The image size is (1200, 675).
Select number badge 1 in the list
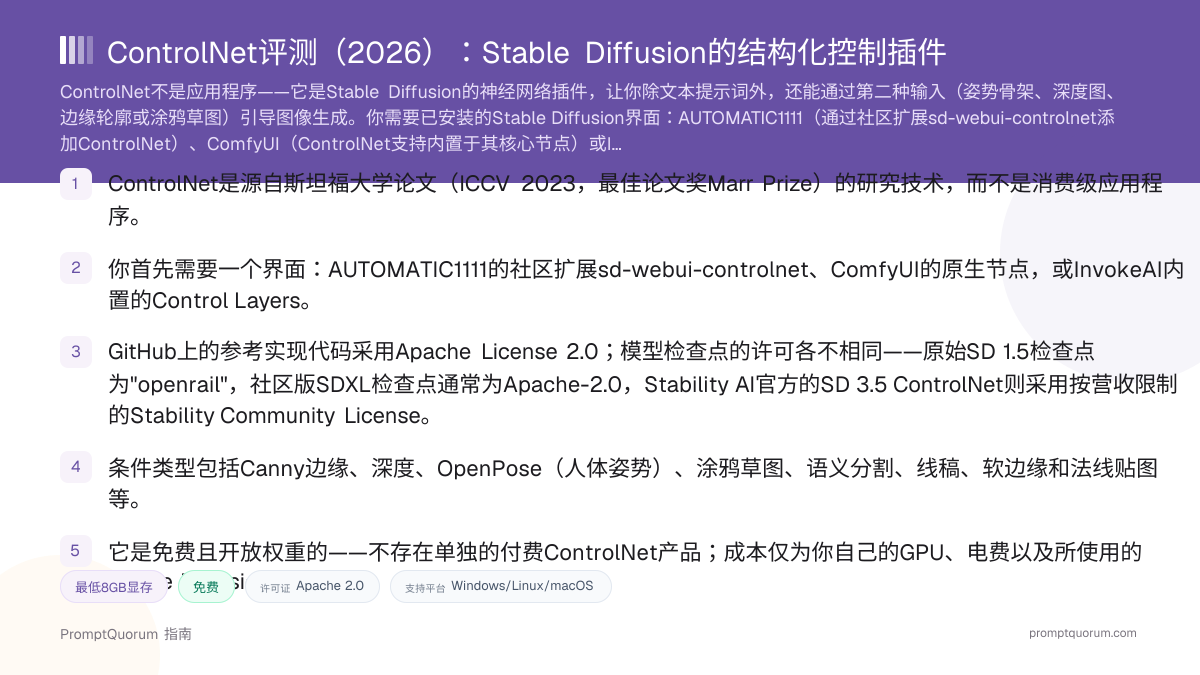(76, 184)
